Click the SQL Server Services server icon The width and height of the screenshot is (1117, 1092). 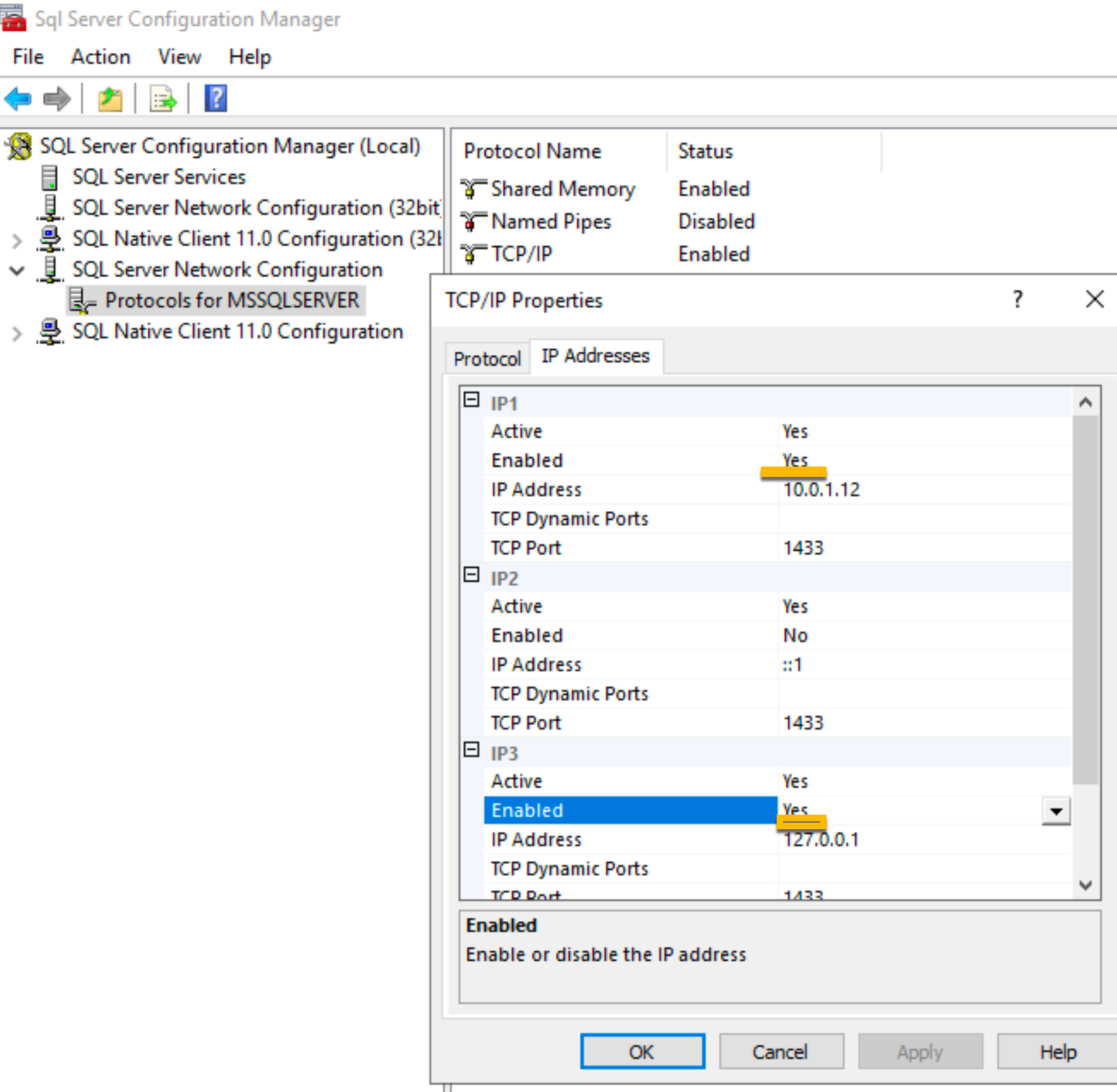(49, 177)
